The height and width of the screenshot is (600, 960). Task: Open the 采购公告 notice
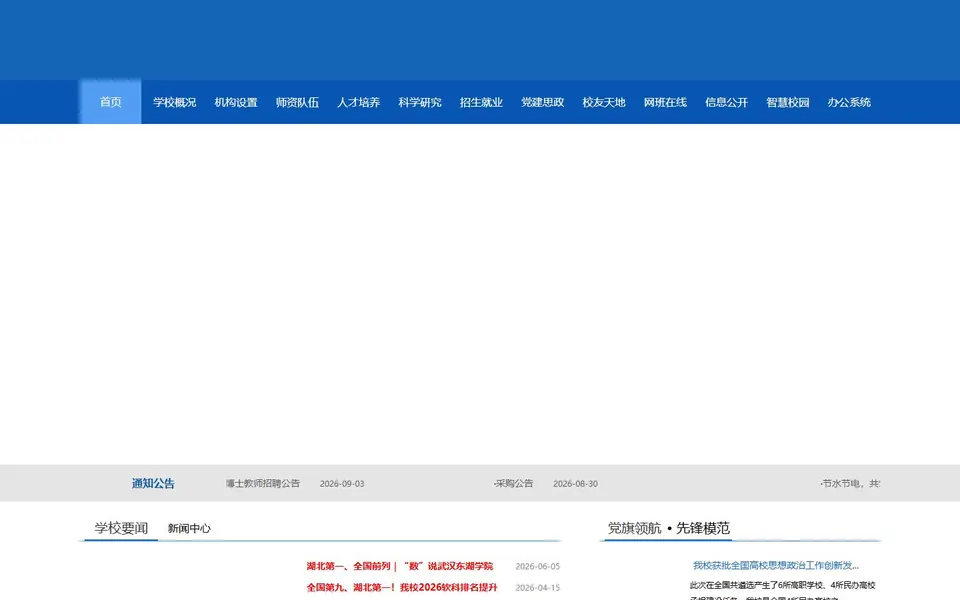click(x=514, y=483)
